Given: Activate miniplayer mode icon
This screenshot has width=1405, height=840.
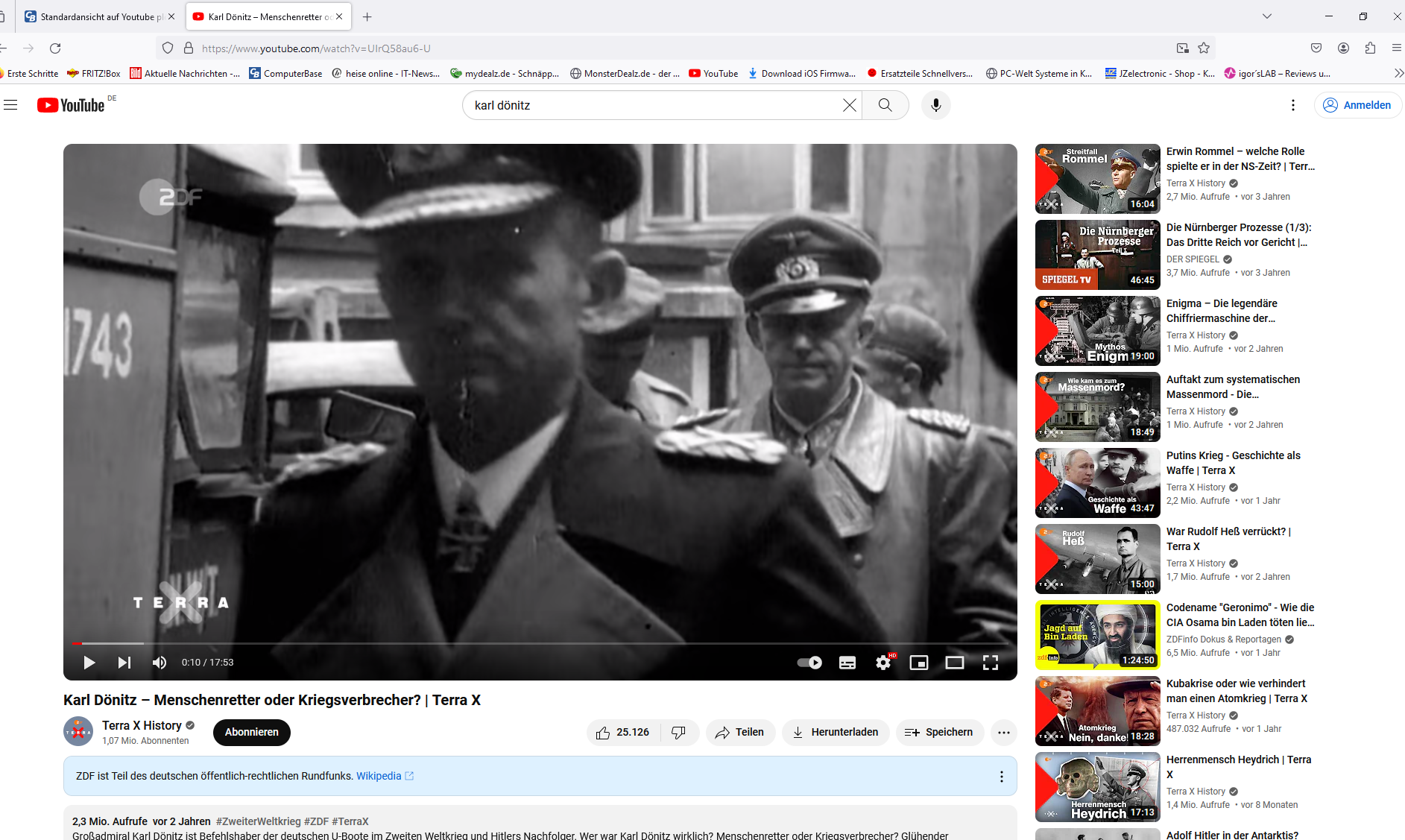Looking at the screenshot, I should click(919, 663).
